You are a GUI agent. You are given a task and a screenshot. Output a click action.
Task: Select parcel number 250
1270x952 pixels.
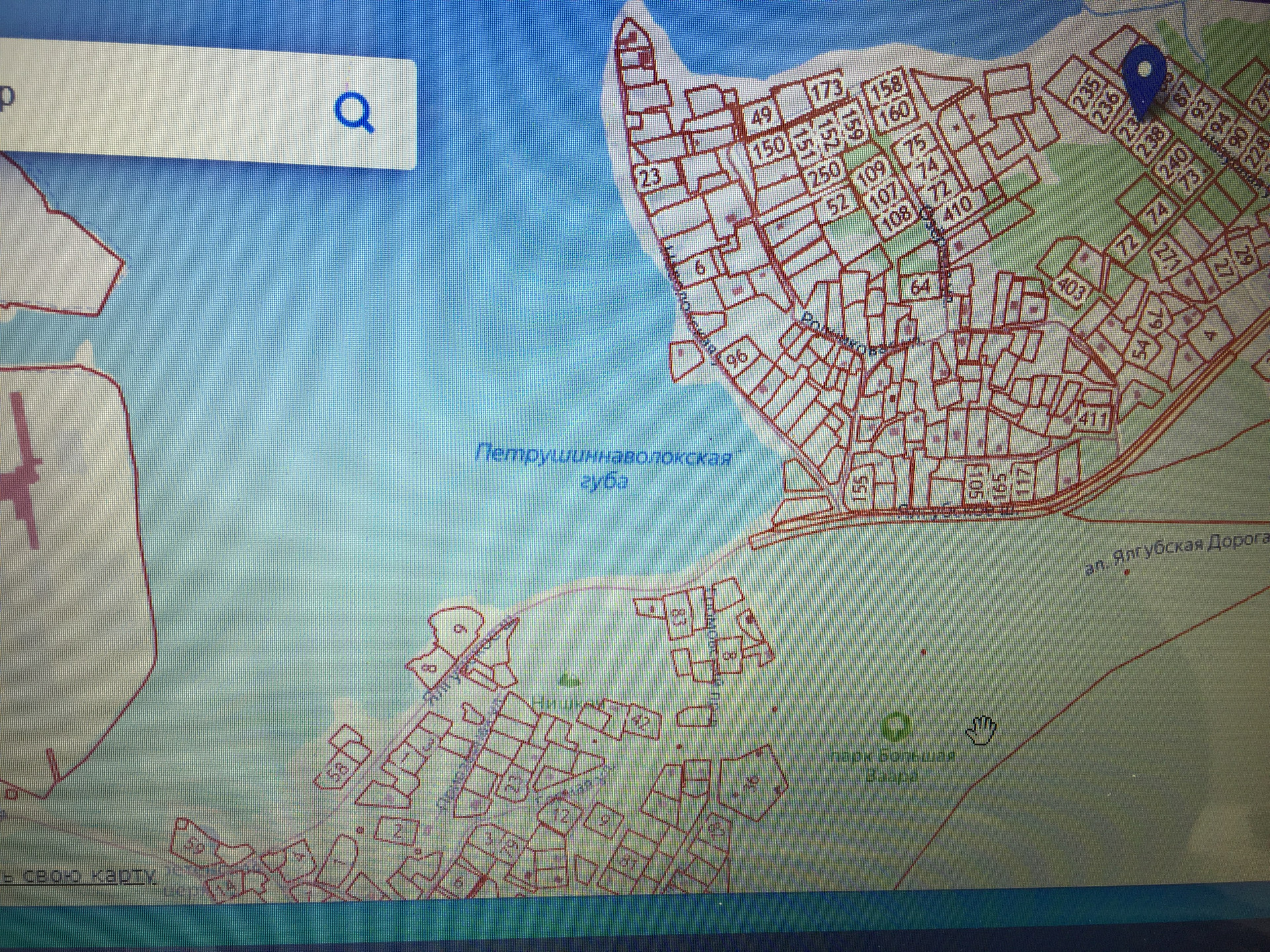click(x=824, y=175)
